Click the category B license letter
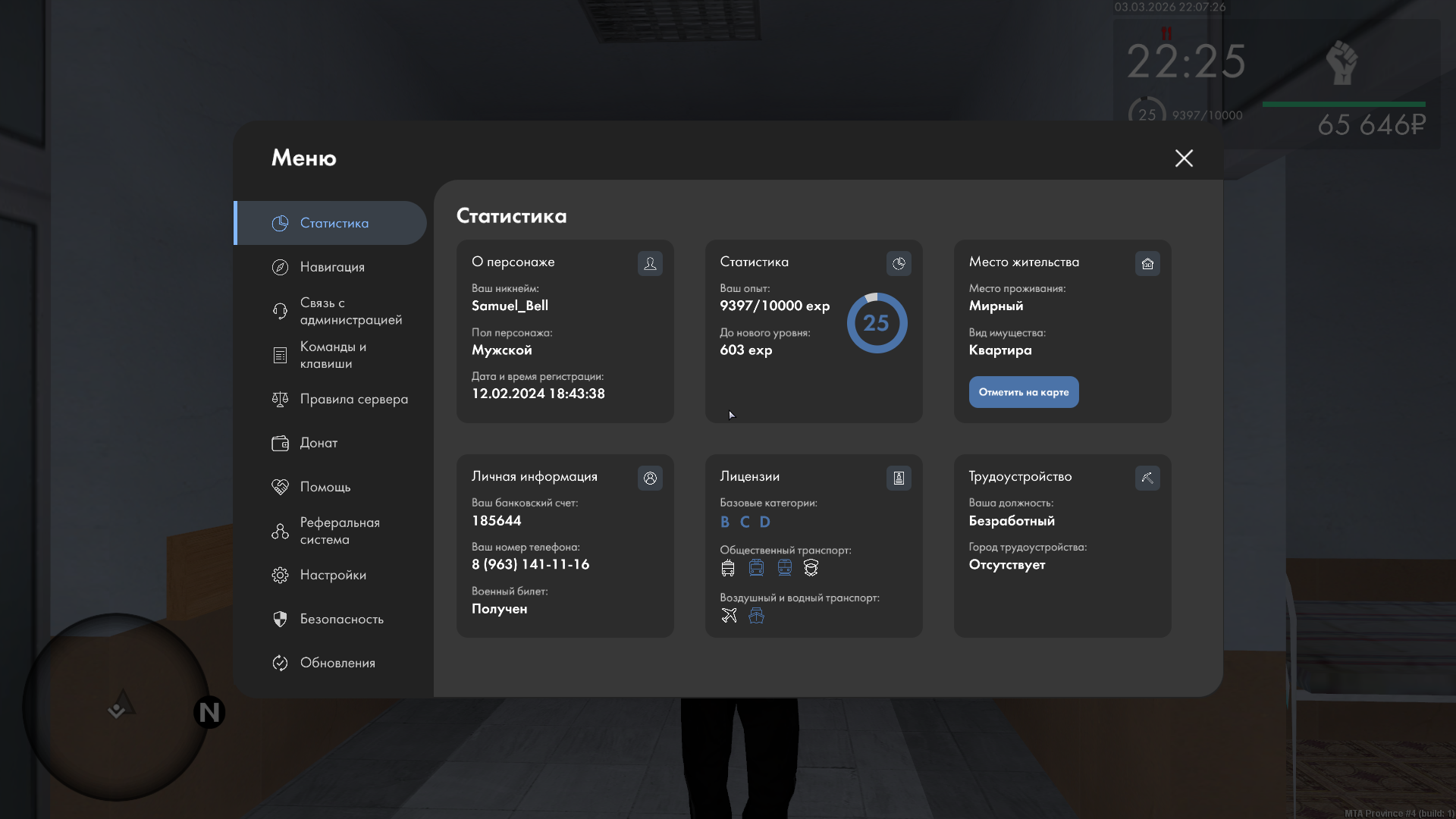The image size is (1456, 819). [725, 522]
